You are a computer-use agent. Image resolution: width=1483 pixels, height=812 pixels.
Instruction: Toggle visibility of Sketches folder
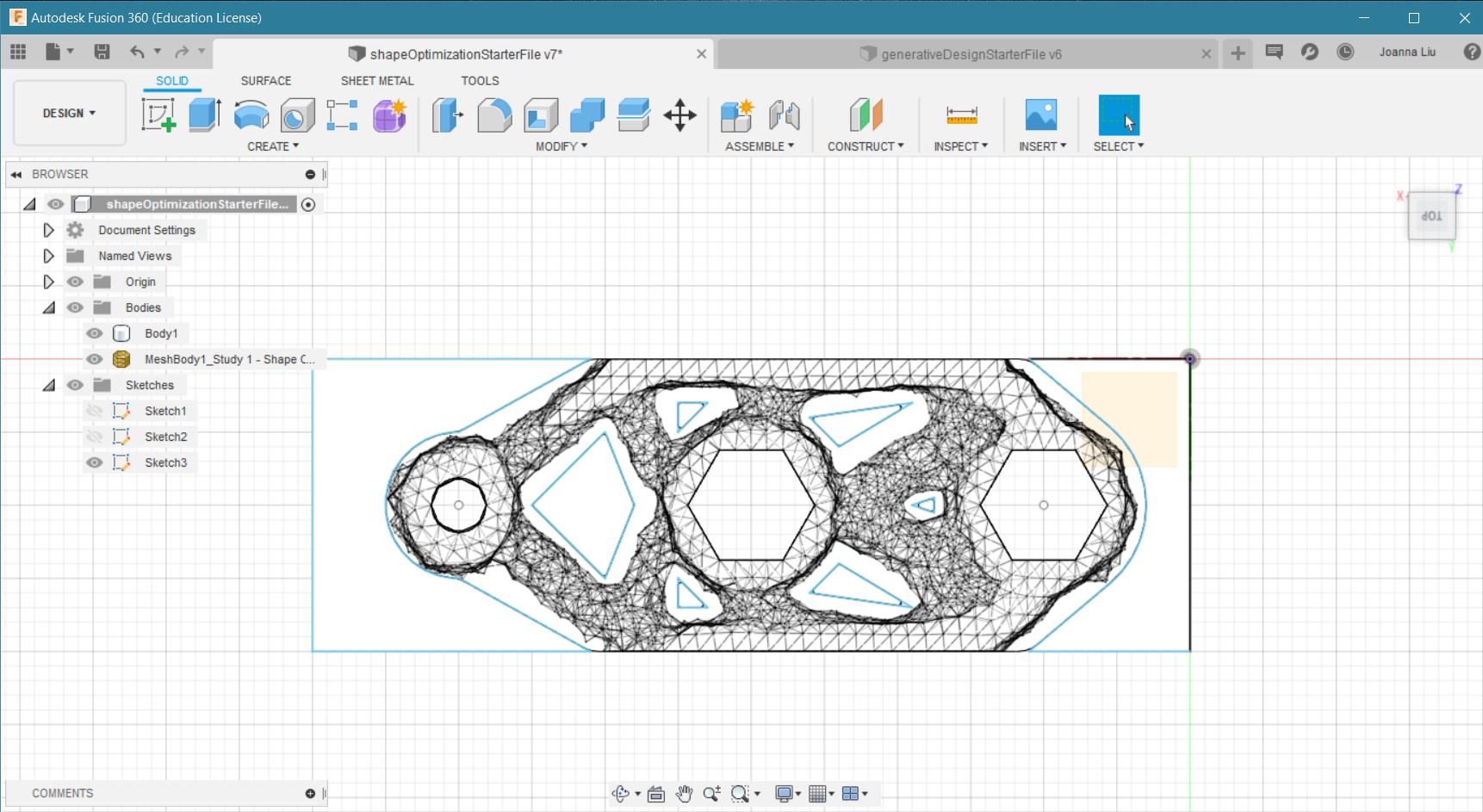75,385
